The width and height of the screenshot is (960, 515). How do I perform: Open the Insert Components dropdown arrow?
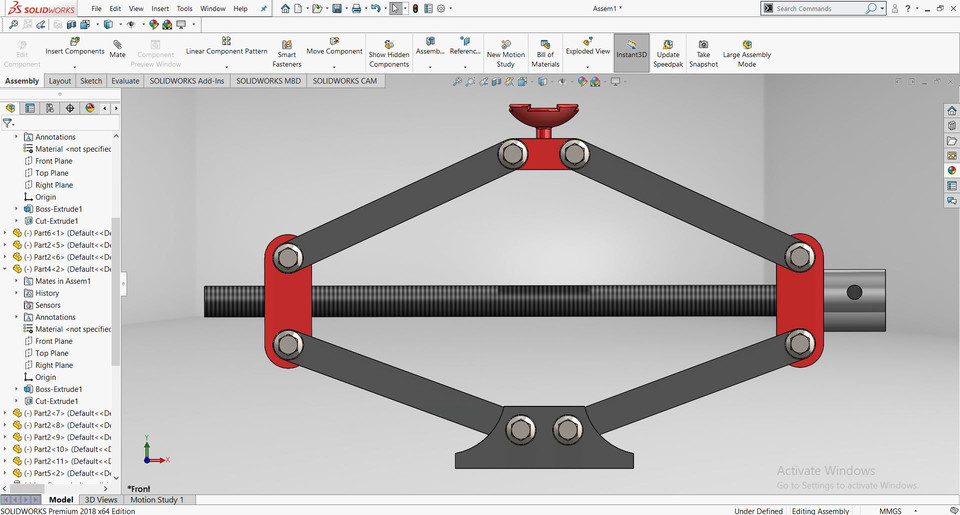(74, 67)
